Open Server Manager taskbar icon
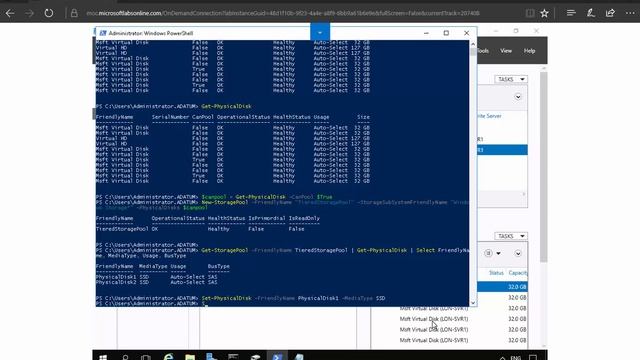Image resolution: width=640 pixels, height=360 pixels. click(x=211, y=357)
